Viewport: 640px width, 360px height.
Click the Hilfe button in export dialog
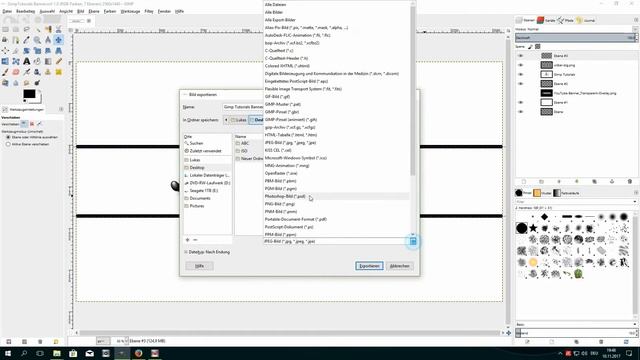tap(199, 266)
